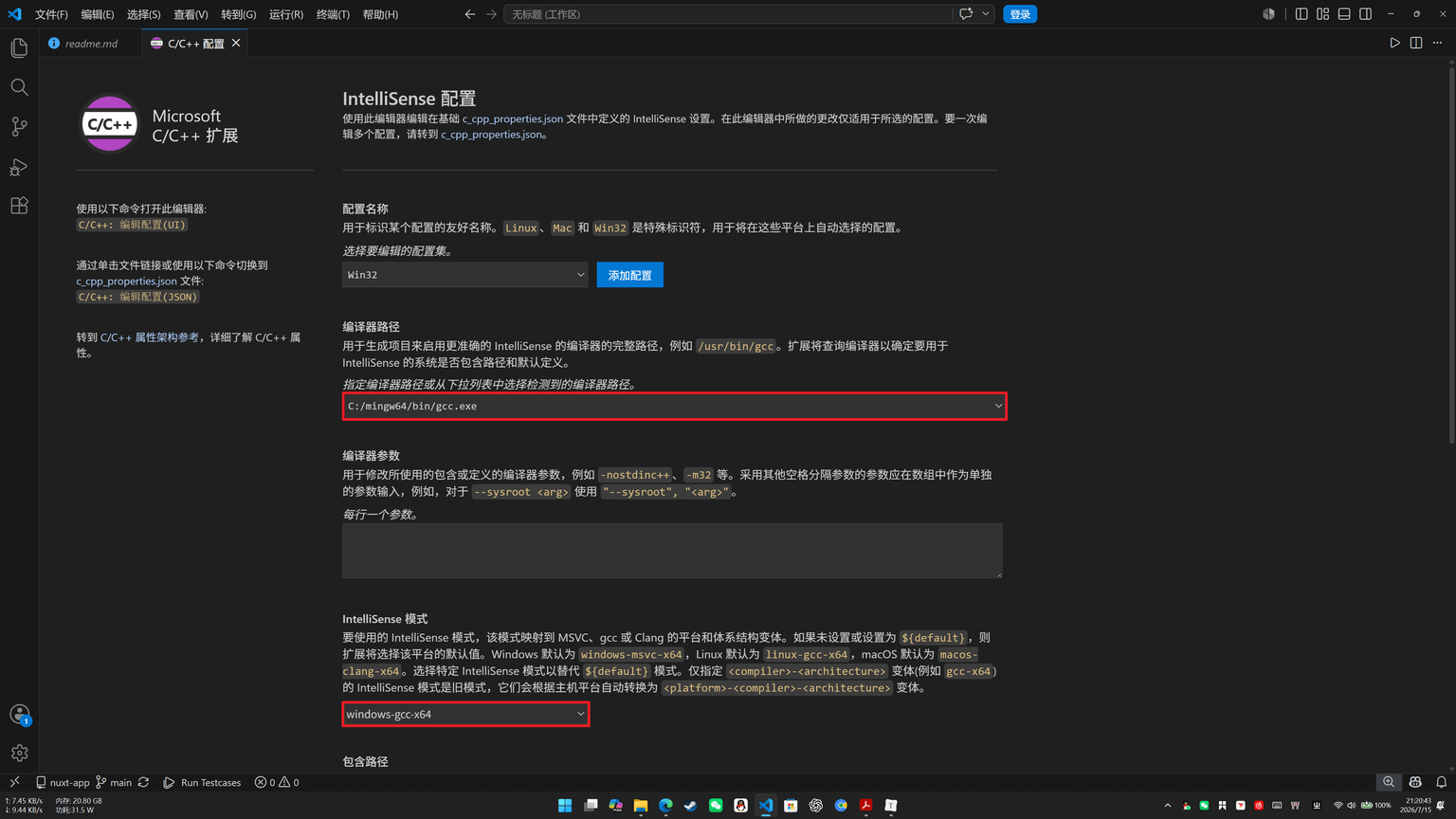Toggle the primary side bar
The width and height of the screenshot is (1456, 819).
pos(1301,14)
